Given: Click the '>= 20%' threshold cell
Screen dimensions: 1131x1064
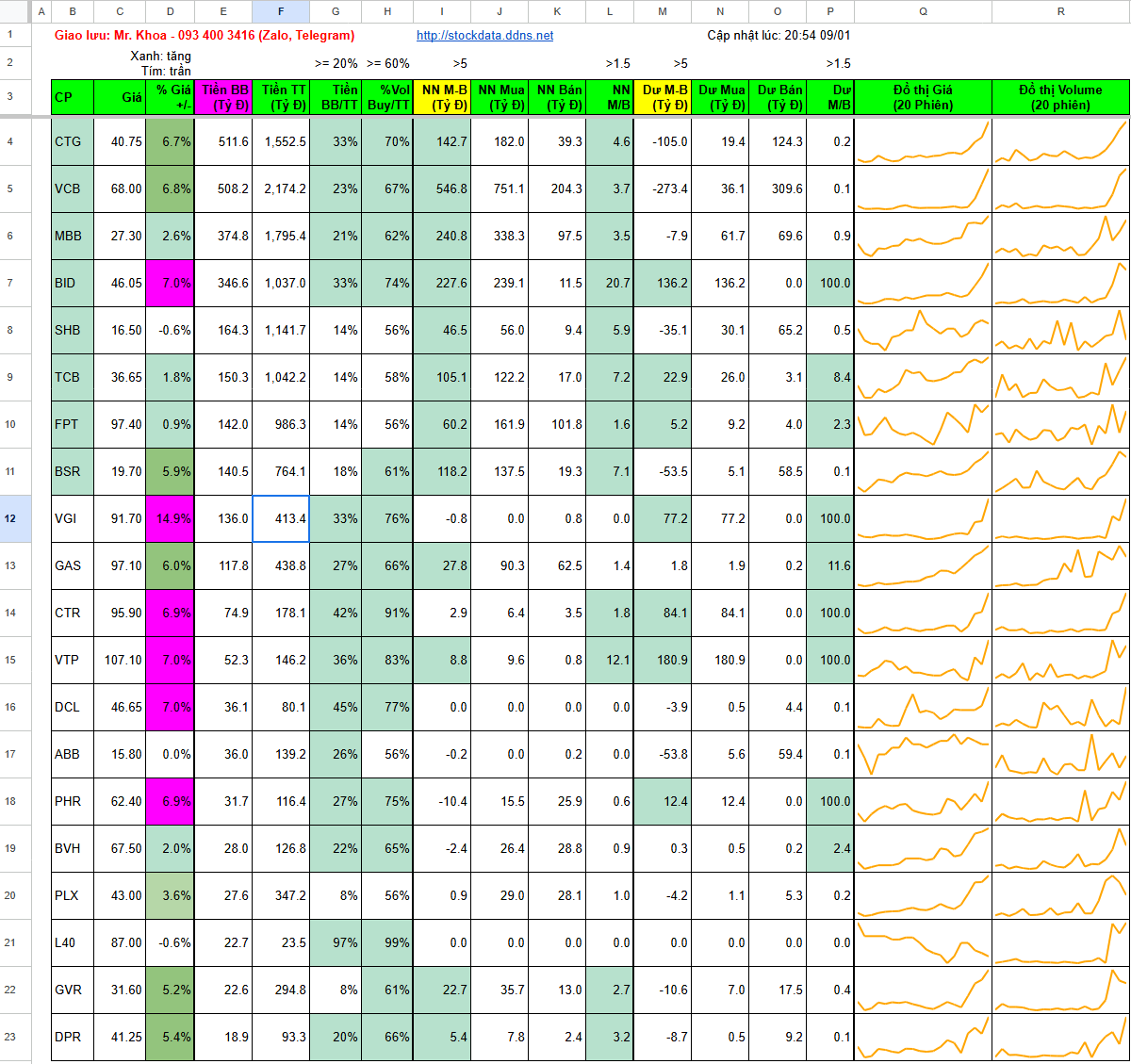Looking at the screenshot, I should click(336, 64).
